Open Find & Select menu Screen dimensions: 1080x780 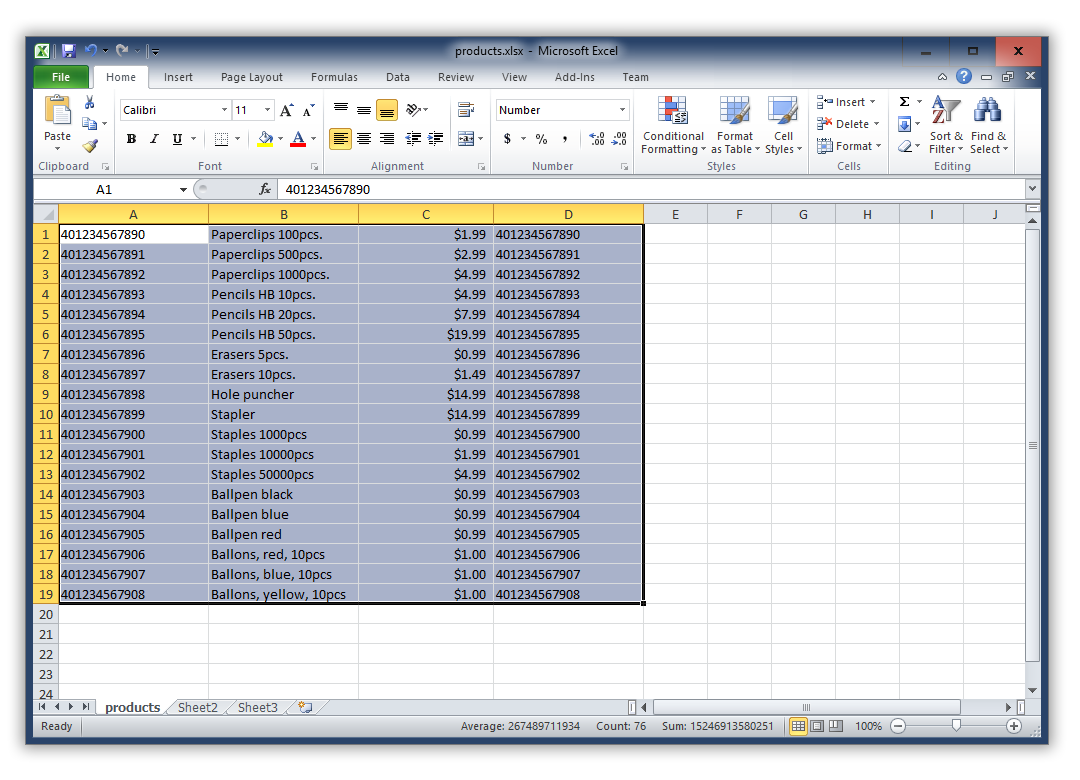click(x=988, y=125)
